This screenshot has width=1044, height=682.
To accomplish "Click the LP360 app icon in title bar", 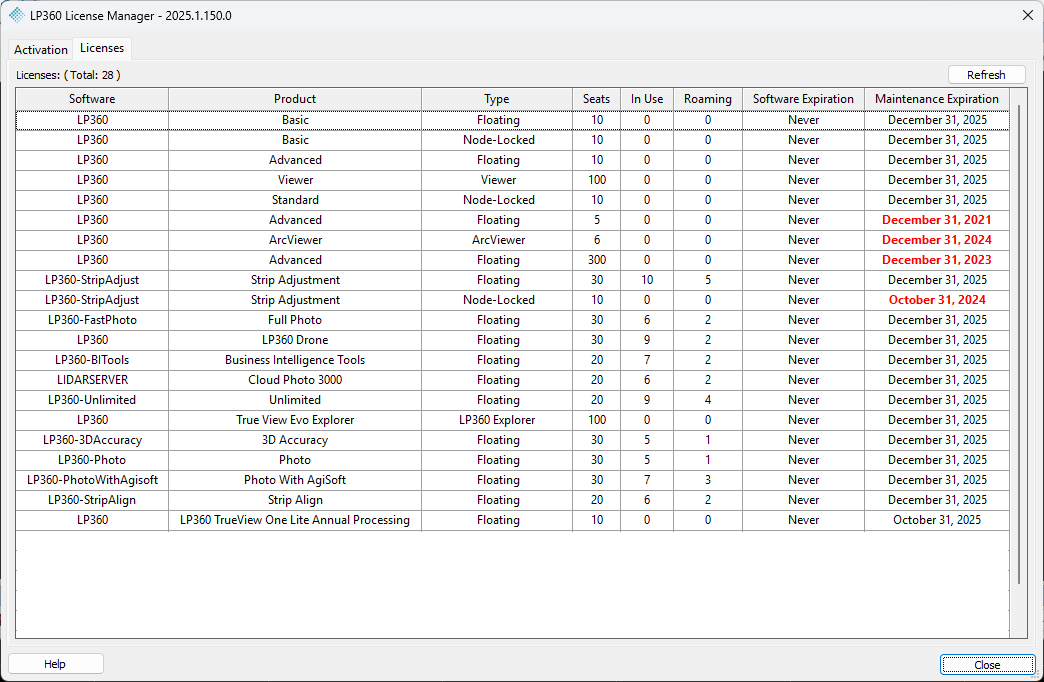I will [x=17, y=15].
